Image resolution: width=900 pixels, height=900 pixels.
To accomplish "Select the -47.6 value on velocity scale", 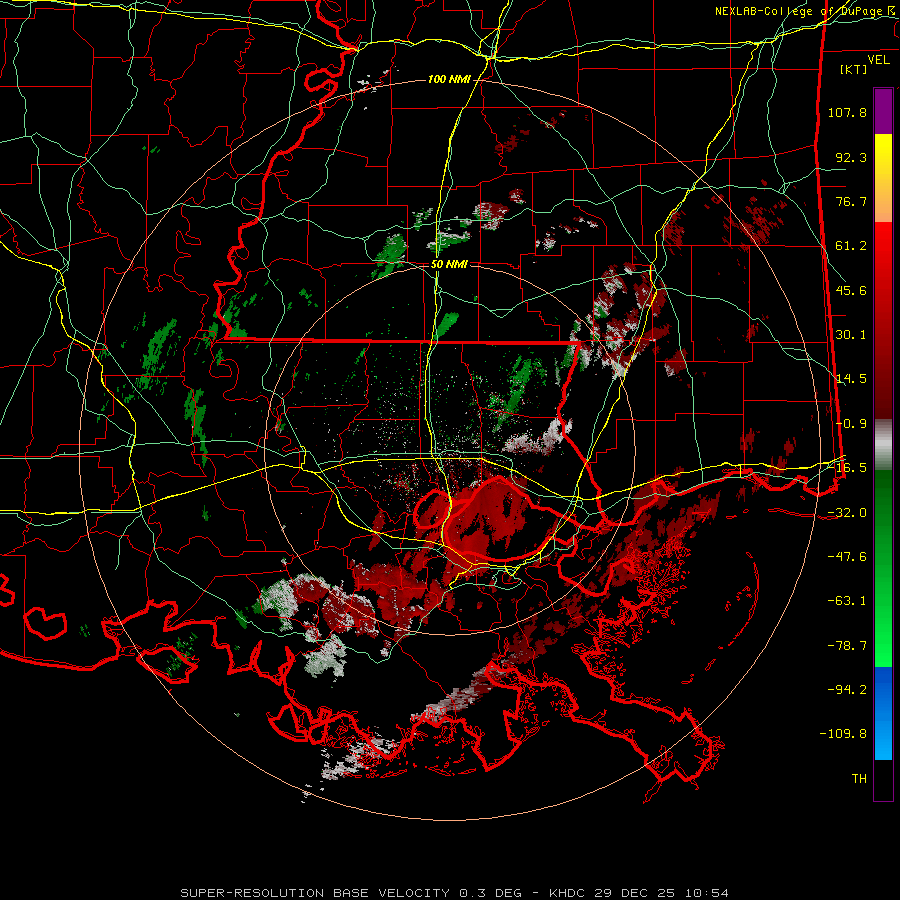I will point(847,557).
